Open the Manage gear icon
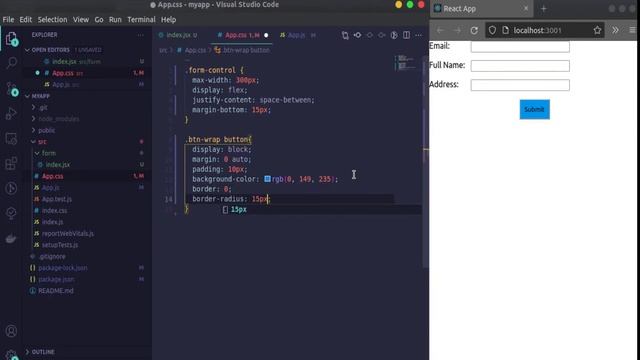640x360 pixels. pos(11,354)
